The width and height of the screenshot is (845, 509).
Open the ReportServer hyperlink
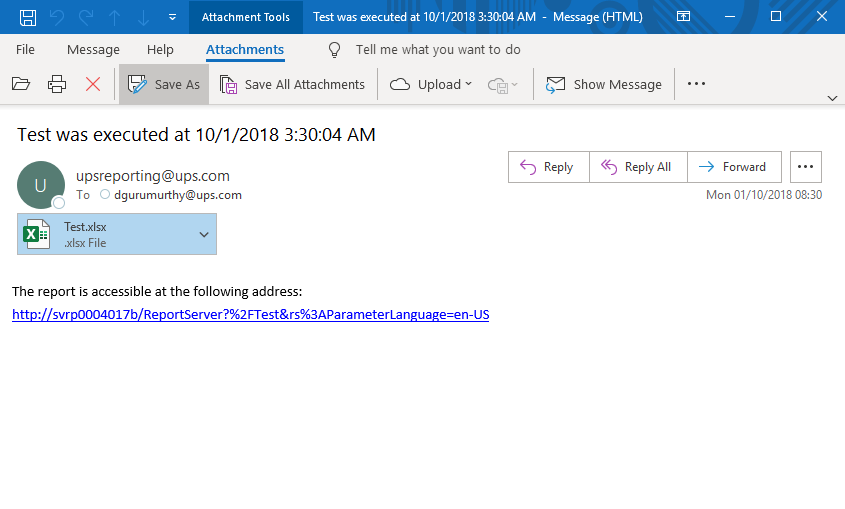(250, 314)
